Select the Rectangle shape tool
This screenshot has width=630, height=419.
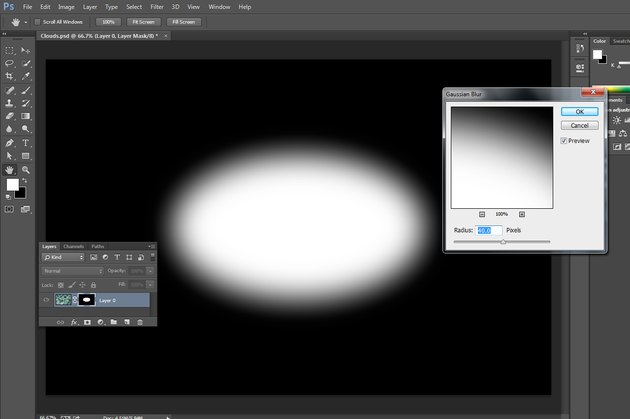coord(25,156)
